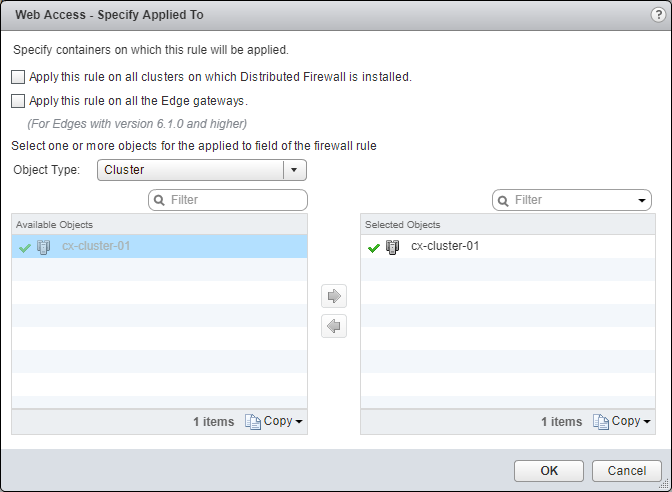
Task: Focus the Selected Objects Filter field
Action: 570,200
